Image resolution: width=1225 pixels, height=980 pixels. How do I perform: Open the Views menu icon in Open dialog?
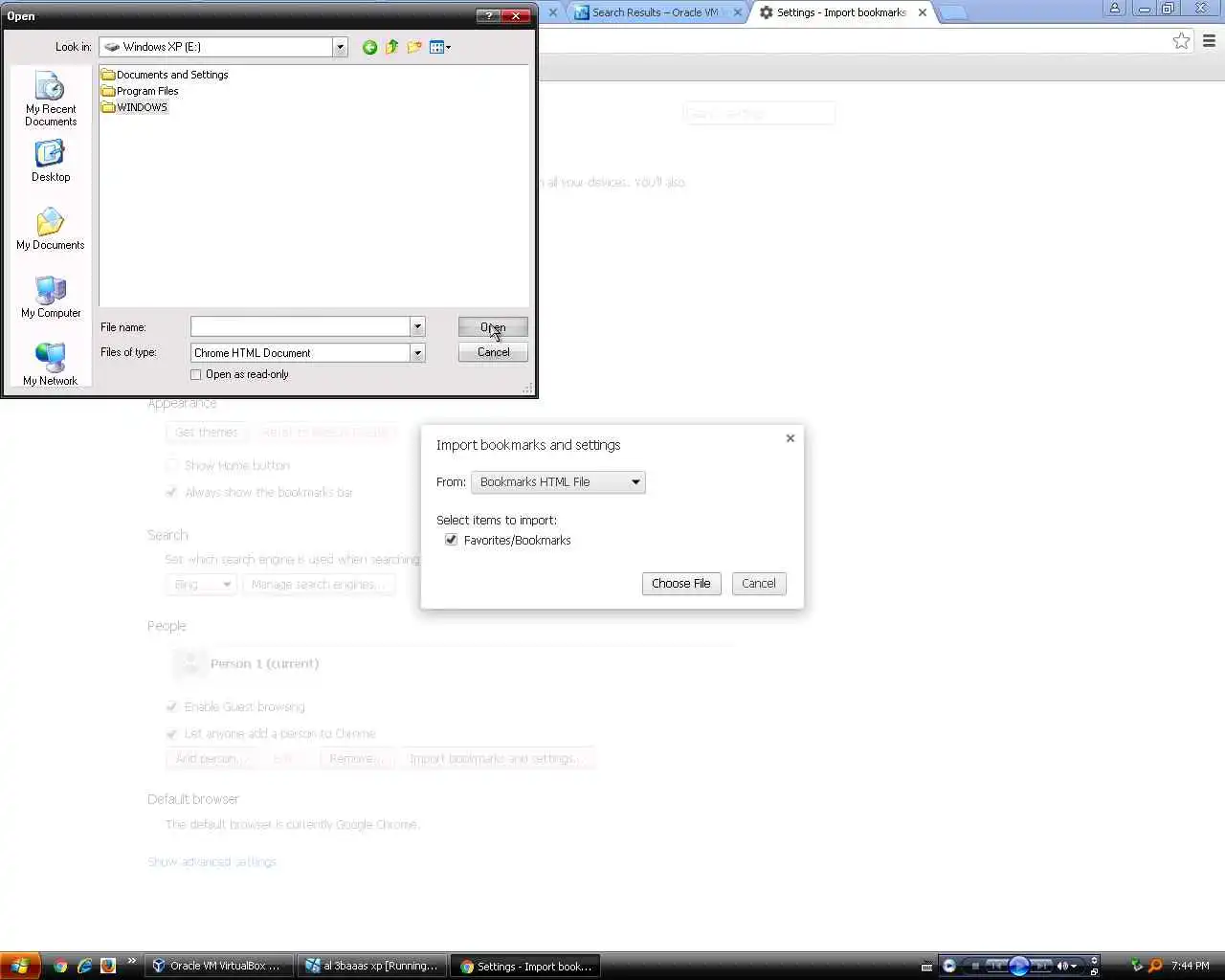coord(440,47)
